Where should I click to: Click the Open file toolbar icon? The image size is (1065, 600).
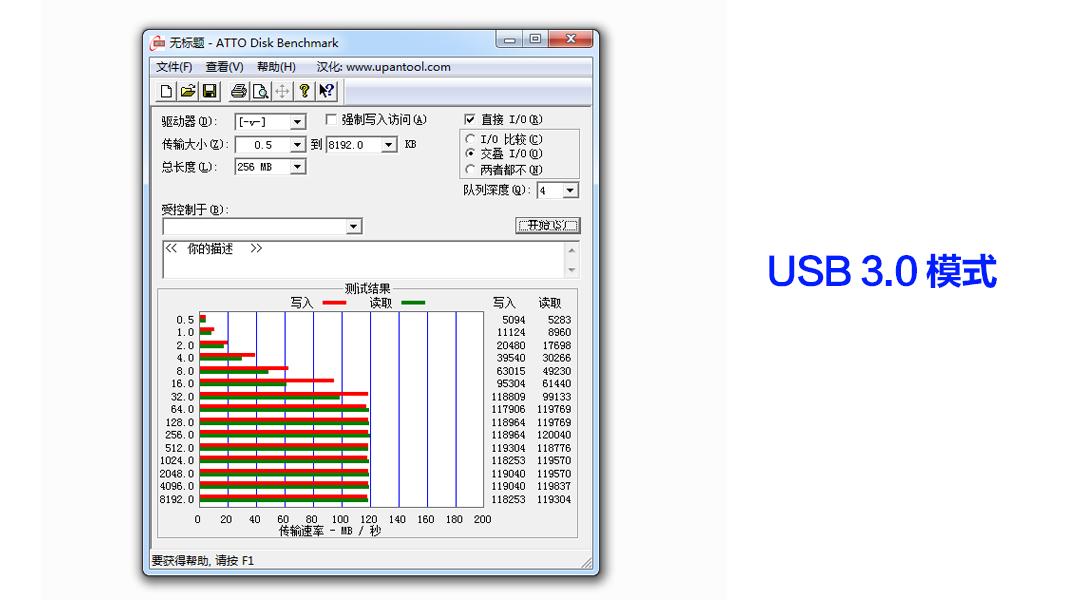(x=188, y=91)
